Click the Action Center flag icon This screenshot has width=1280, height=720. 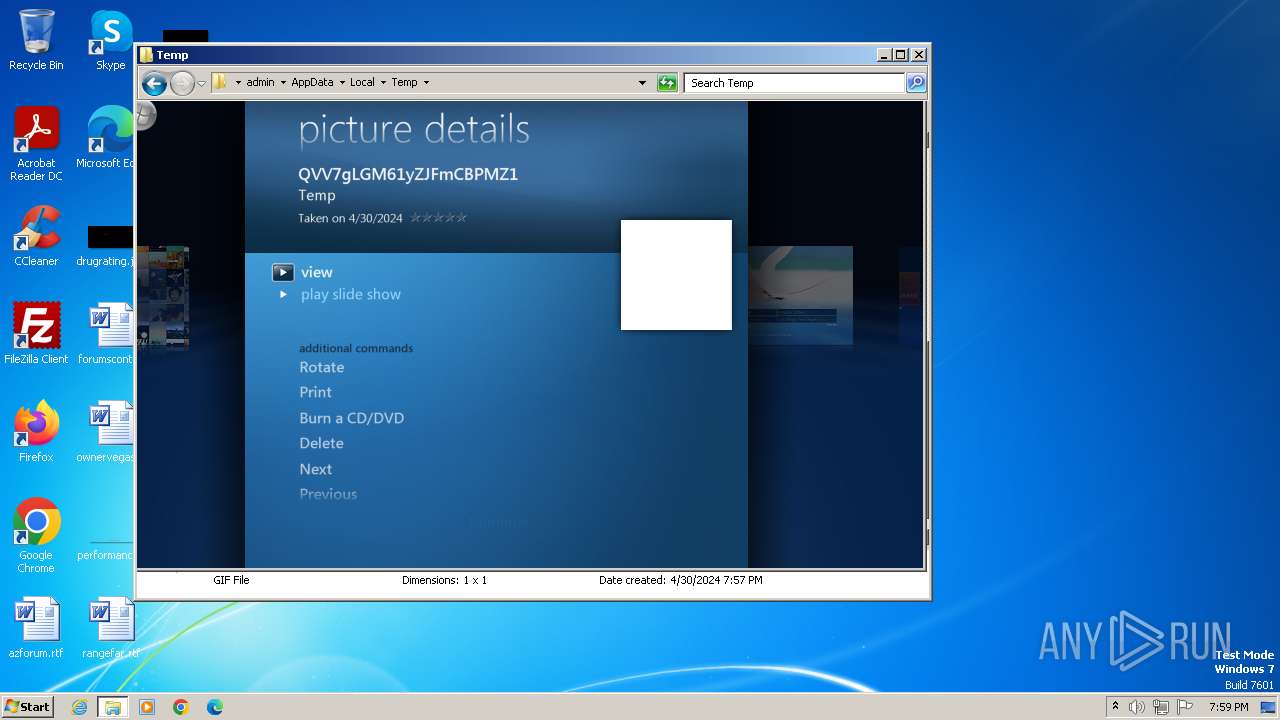pyautogui.click(x=1185, y=707)
